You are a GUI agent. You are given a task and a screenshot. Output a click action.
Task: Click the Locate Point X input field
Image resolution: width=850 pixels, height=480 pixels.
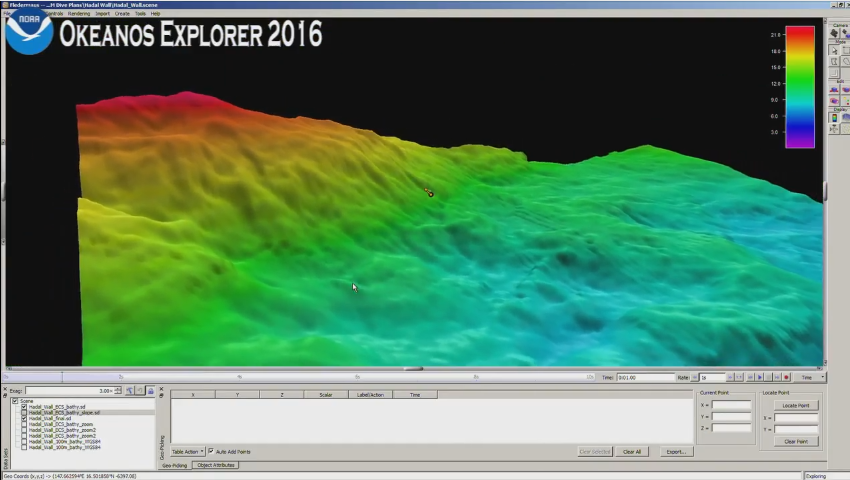tap(796, 418)
